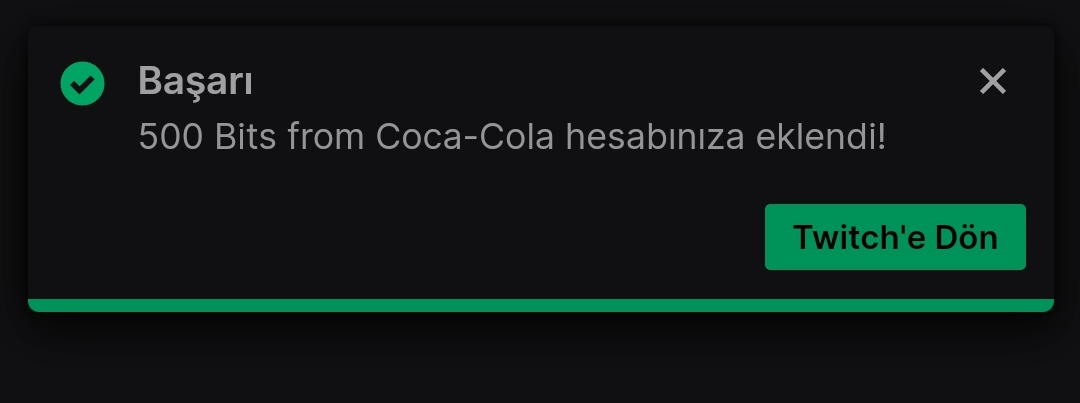Click the 'Coca-Cola' word in the message
This screenshot has height=403, width=1080.
[x=465, y=136]
